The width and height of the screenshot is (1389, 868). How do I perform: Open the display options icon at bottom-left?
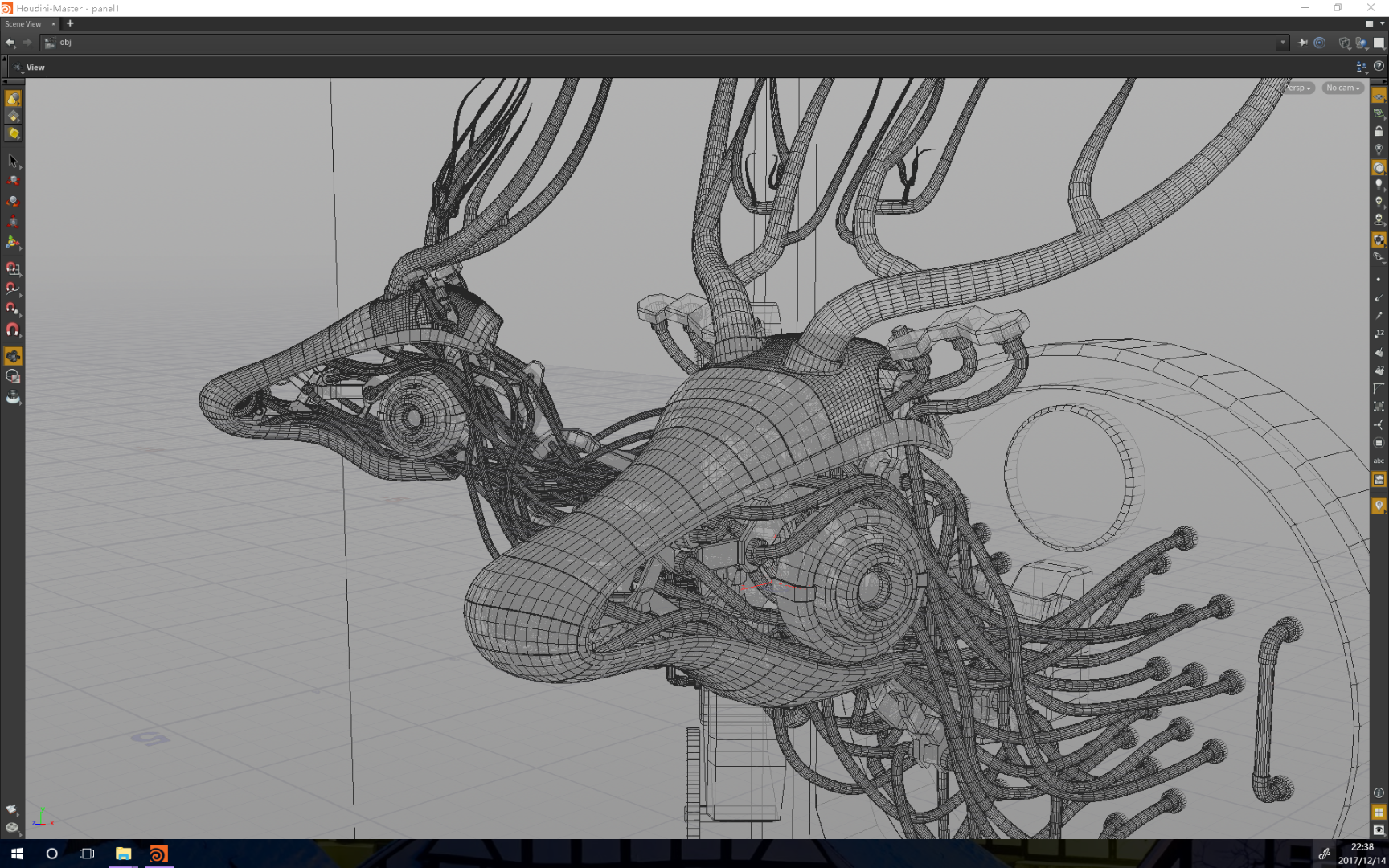(12, 827)
